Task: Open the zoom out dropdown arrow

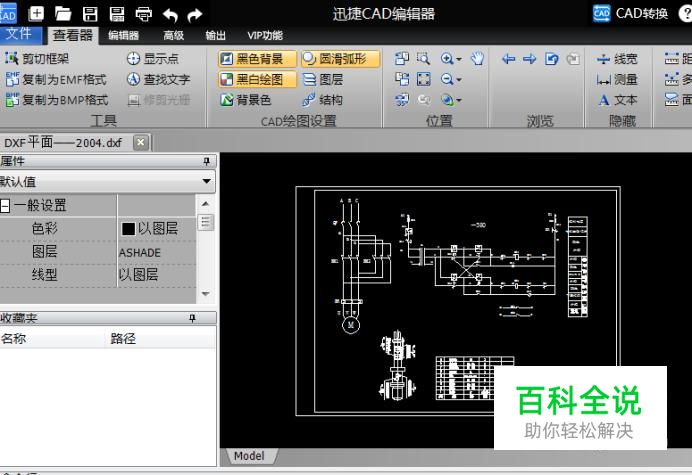Action: [459, 80]
